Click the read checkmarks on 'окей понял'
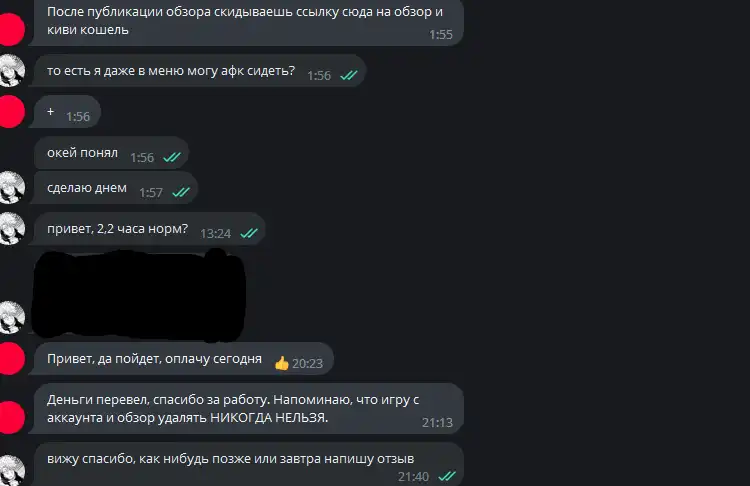The width and height of the screenshot is (750, 486). 172,157
